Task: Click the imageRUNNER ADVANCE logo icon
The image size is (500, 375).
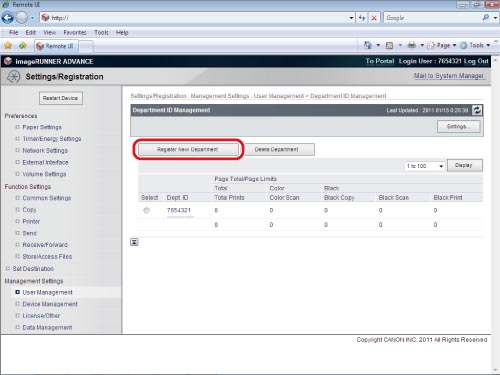Action: (8, 61)
